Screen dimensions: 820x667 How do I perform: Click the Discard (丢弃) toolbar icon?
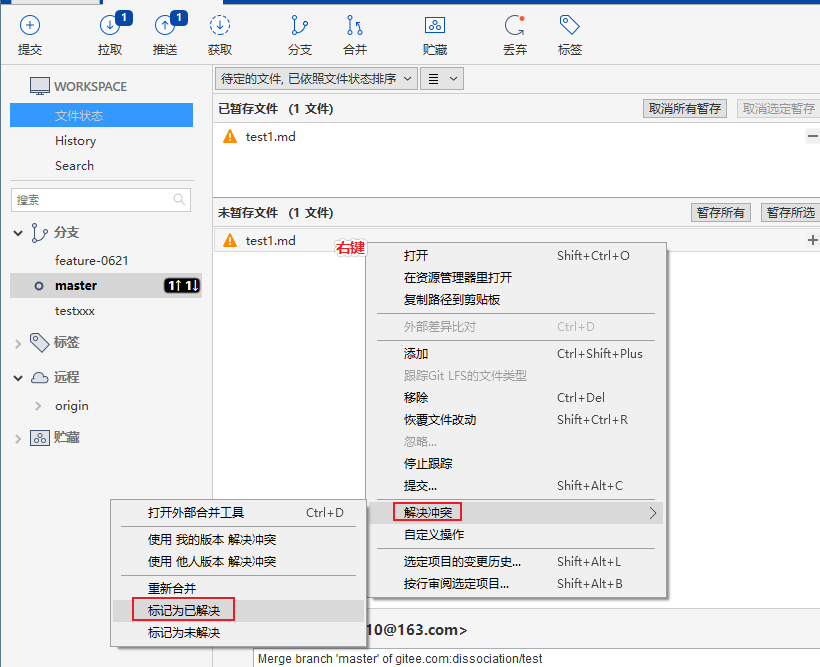point(515,34)
